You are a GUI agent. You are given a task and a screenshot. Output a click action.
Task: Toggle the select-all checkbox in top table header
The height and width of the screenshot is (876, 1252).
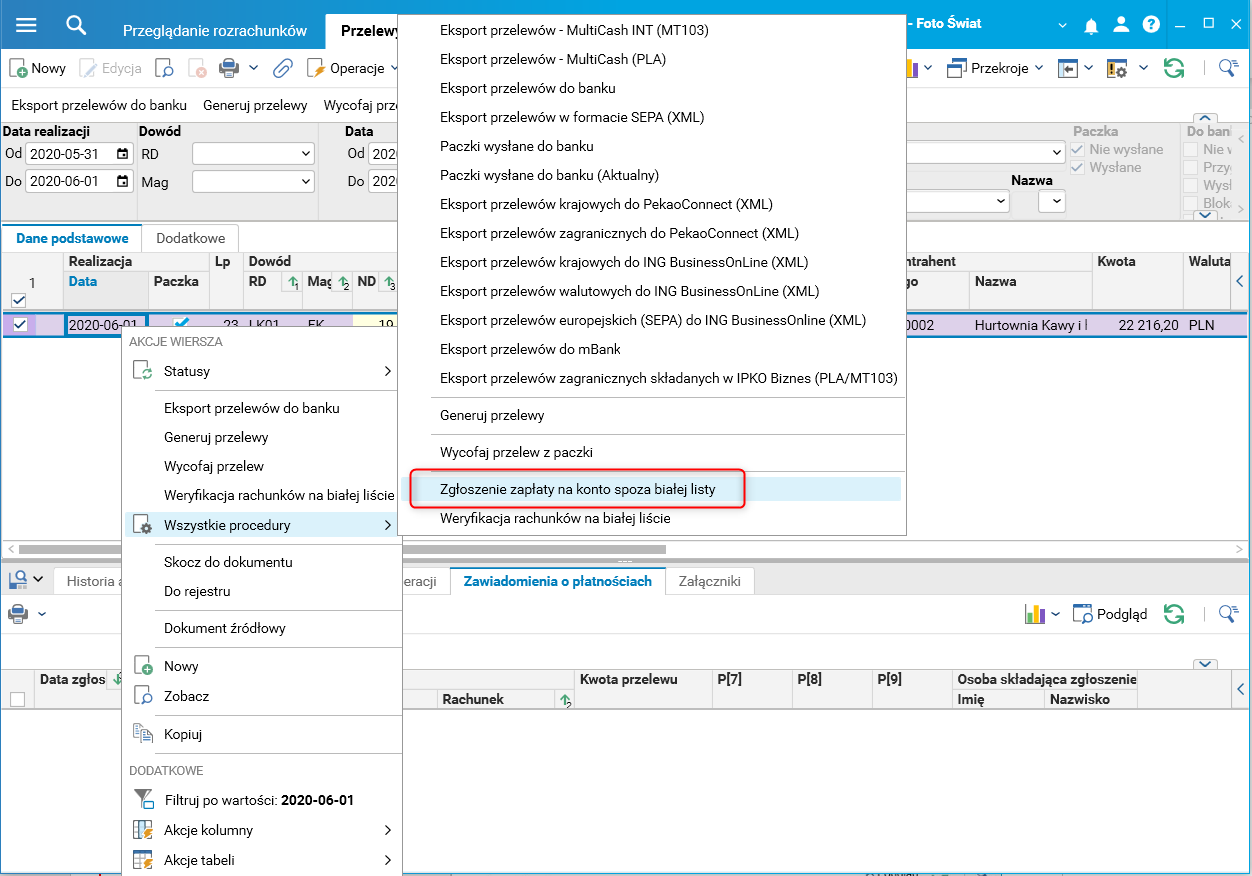click(x=18, y=300)
